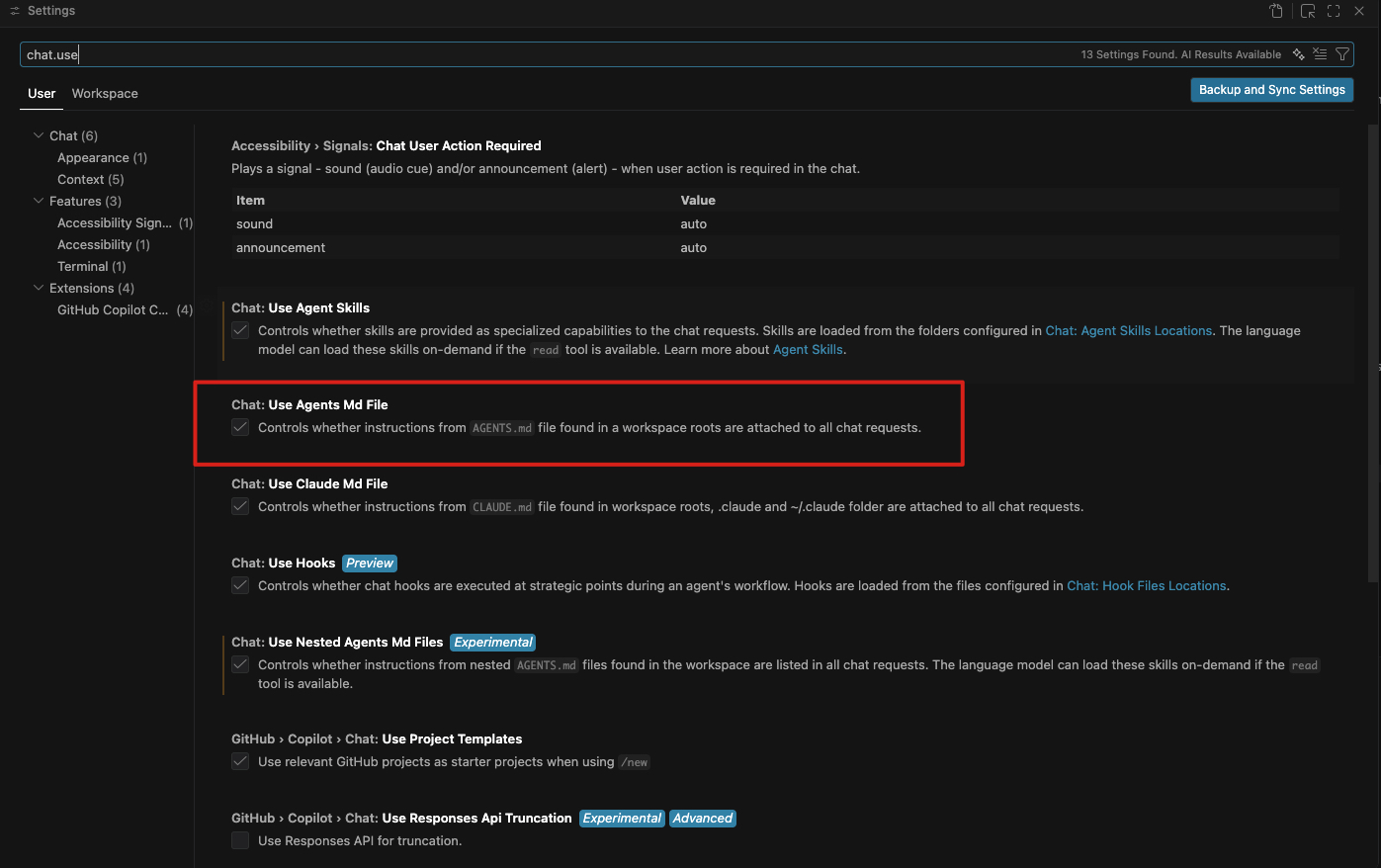Click the Settings gear icon in the title bar

point(14,11)
